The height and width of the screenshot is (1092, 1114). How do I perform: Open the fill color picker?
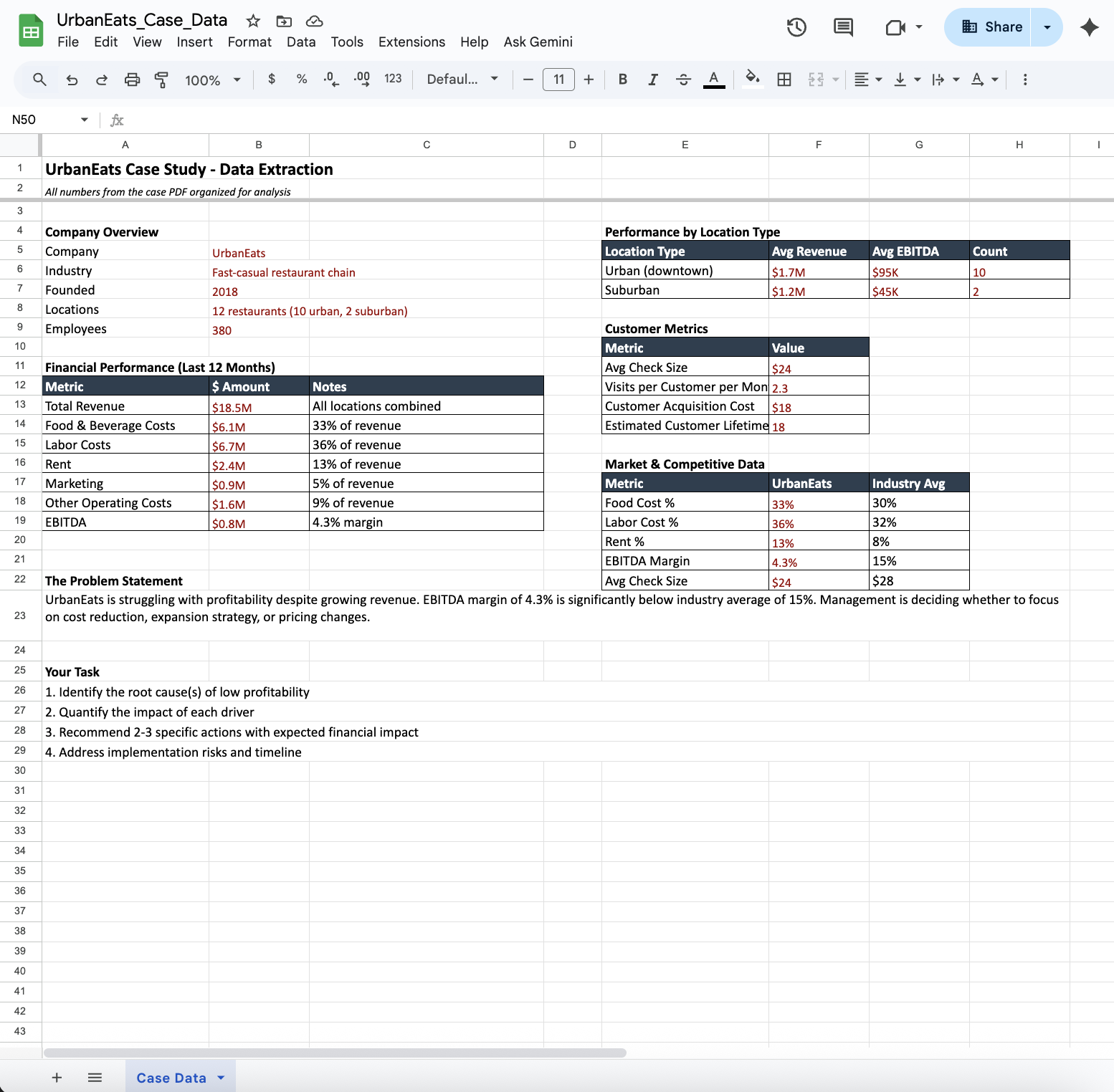[752, 78]
